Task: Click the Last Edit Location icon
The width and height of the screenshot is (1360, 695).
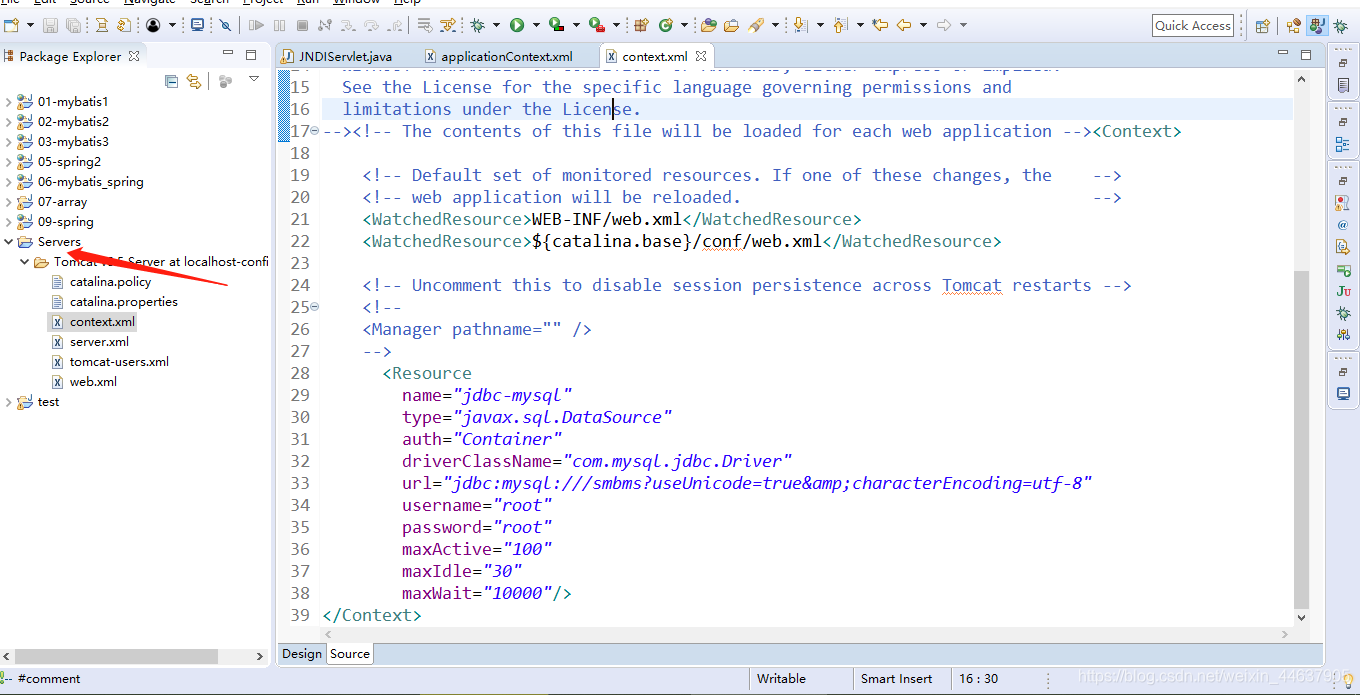Action: (880, 25)
